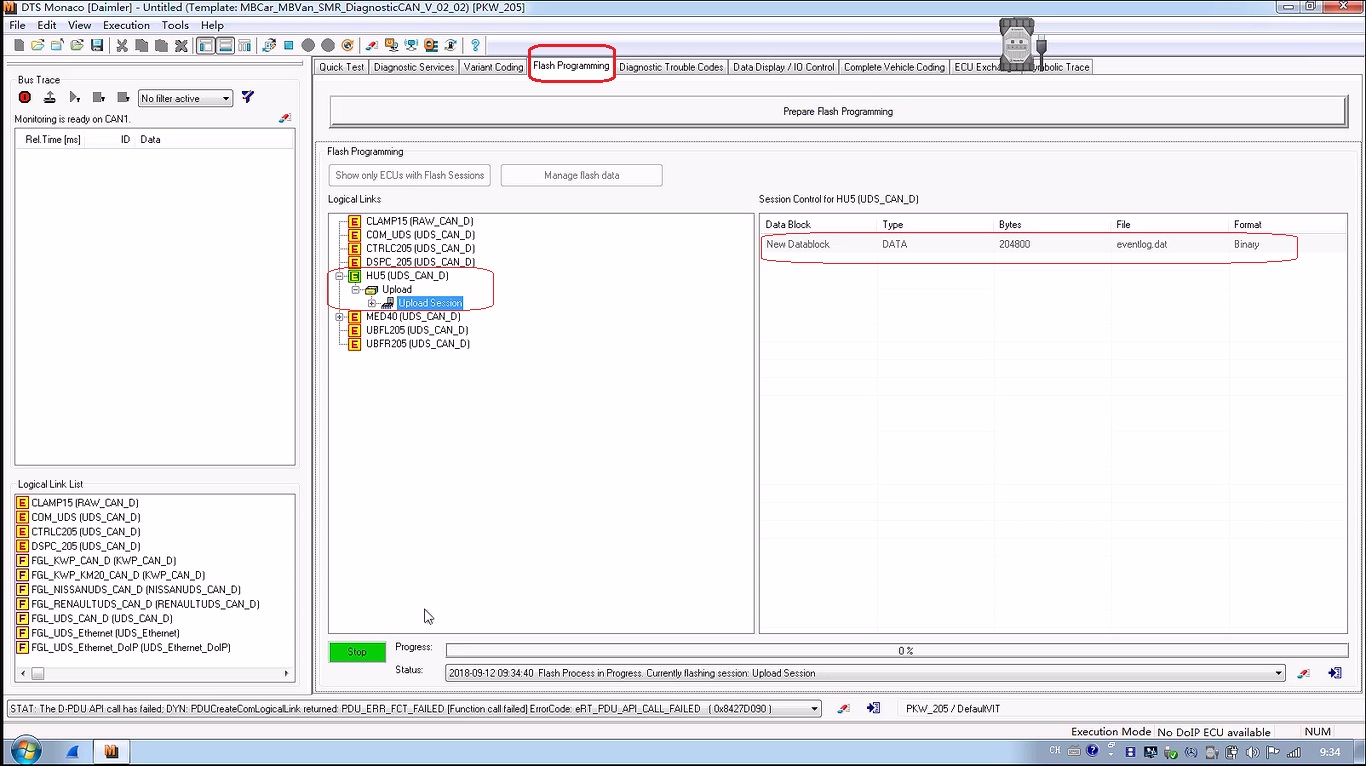Screen dimensions: 1366x766
Task: Toggle the third layout view toolbar button
Action: [x=244, y=45]
